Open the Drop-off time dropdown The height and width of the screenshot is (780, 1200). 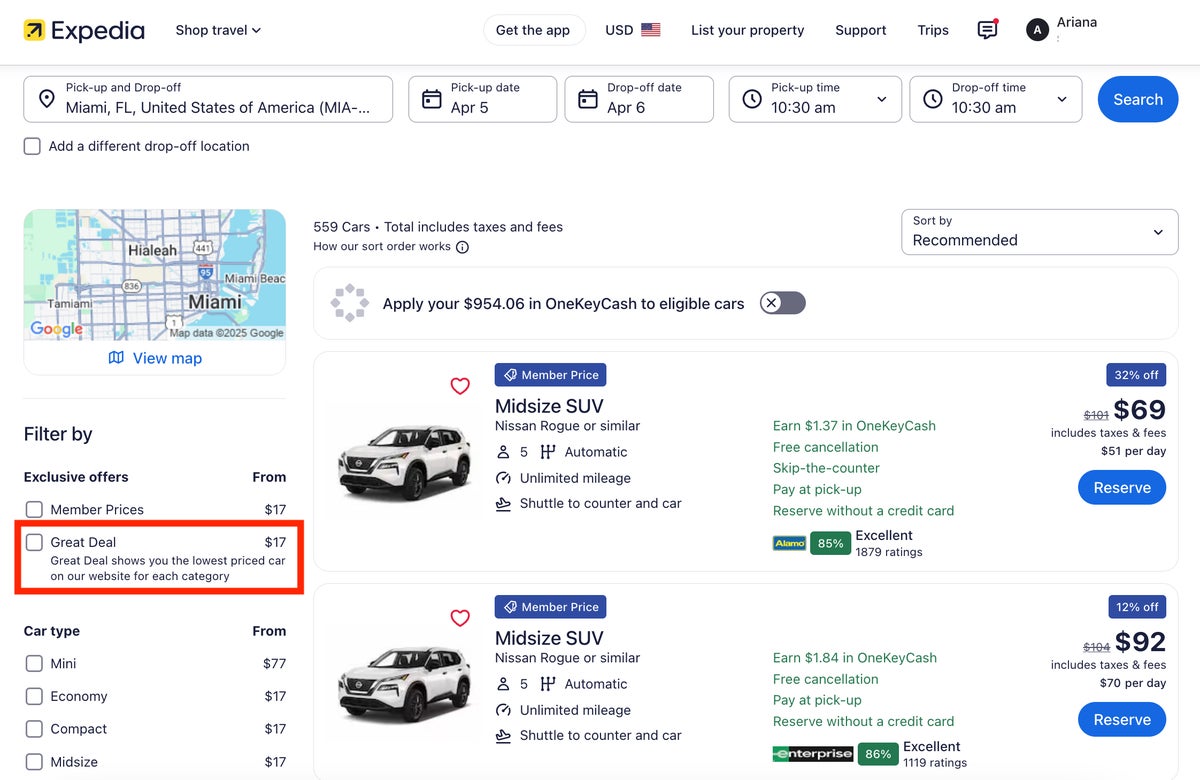(996, 99)
